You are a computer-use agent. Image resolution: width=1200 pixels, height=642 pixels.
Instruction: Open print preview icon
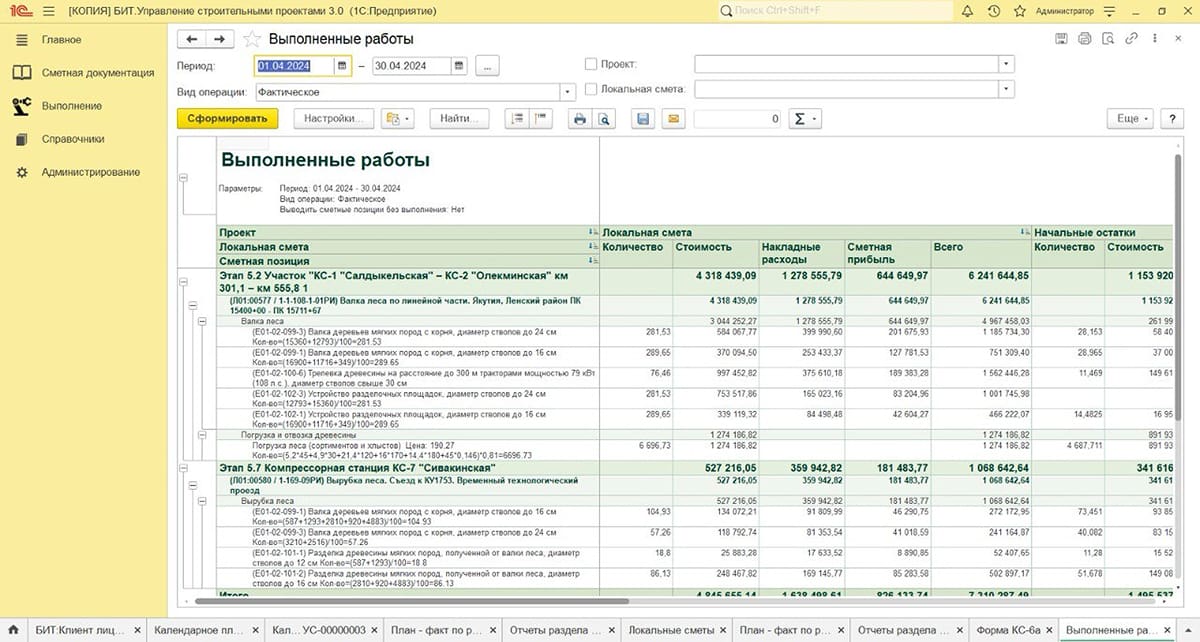603,118
